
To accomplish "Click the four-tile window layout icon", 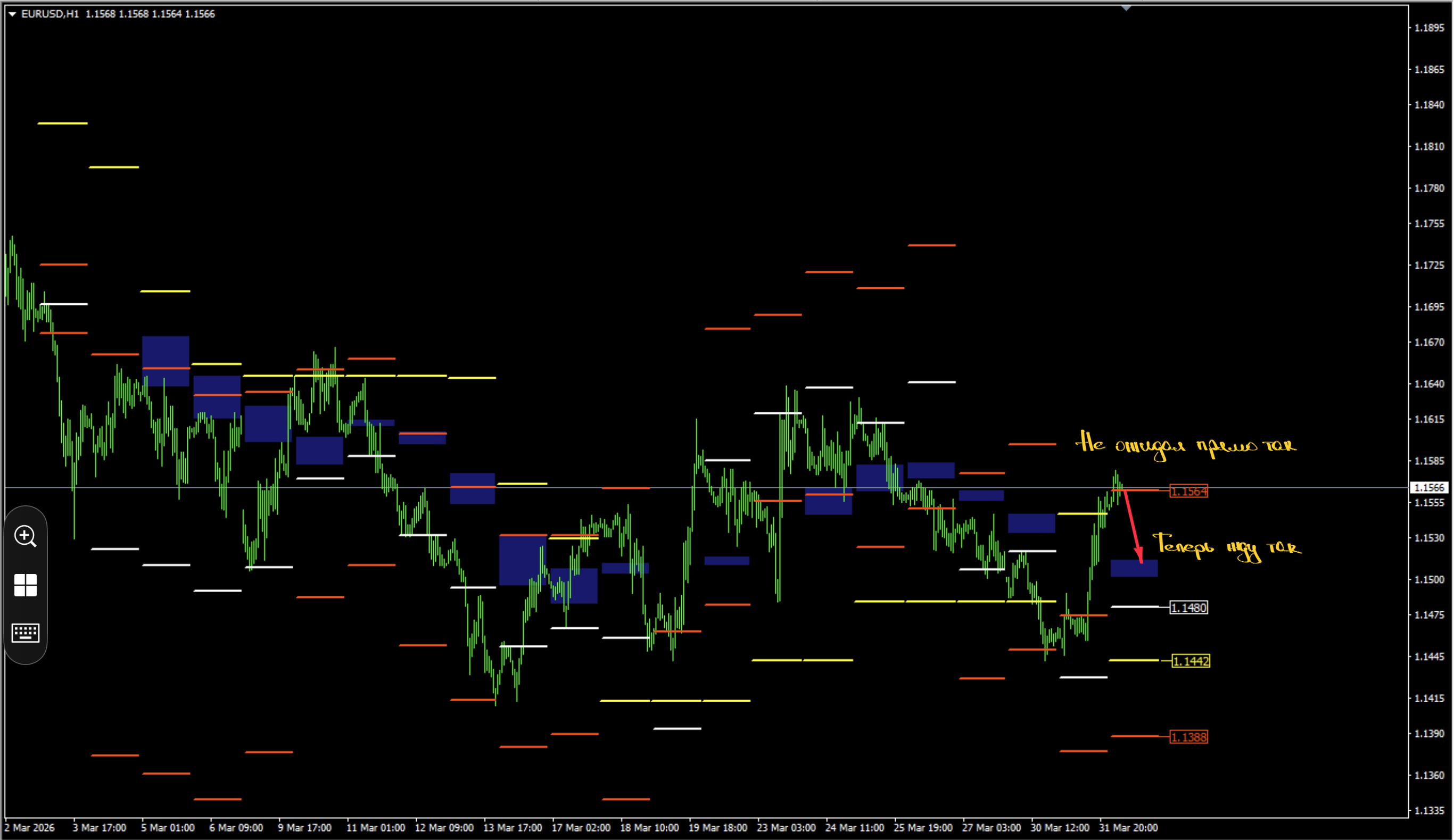I will tap(26, 585).
